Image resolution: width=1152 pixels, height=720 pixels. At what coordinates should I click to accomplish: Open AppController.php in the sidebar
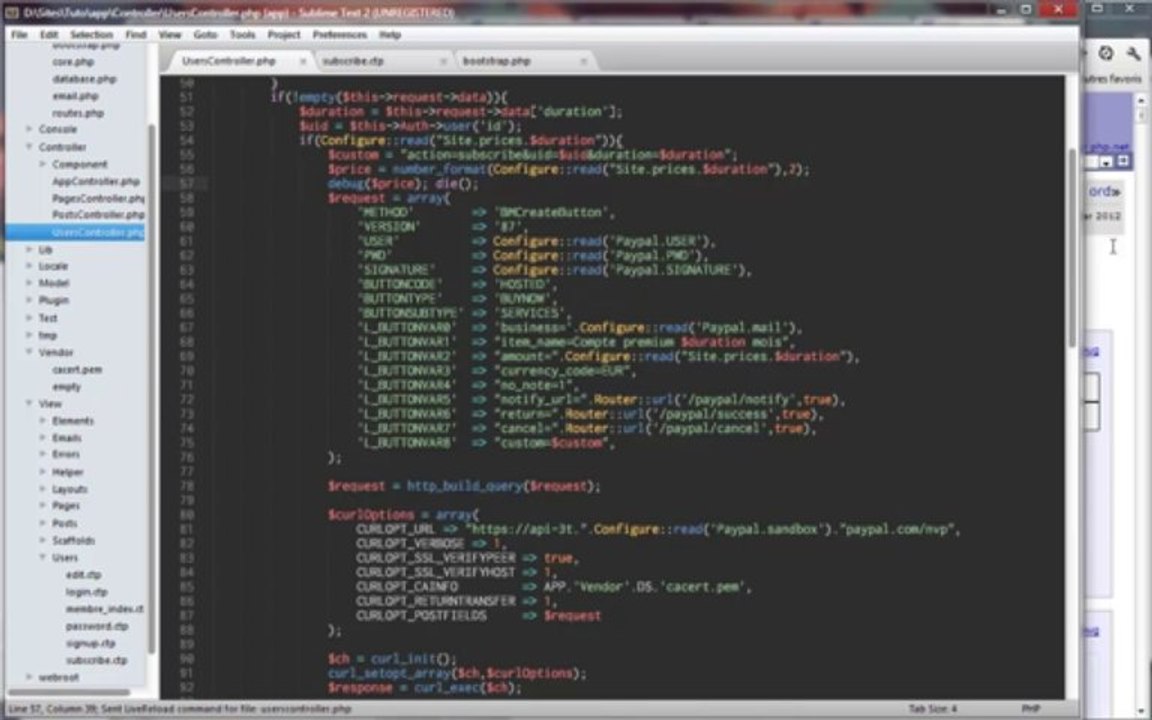tap(96, 181)
